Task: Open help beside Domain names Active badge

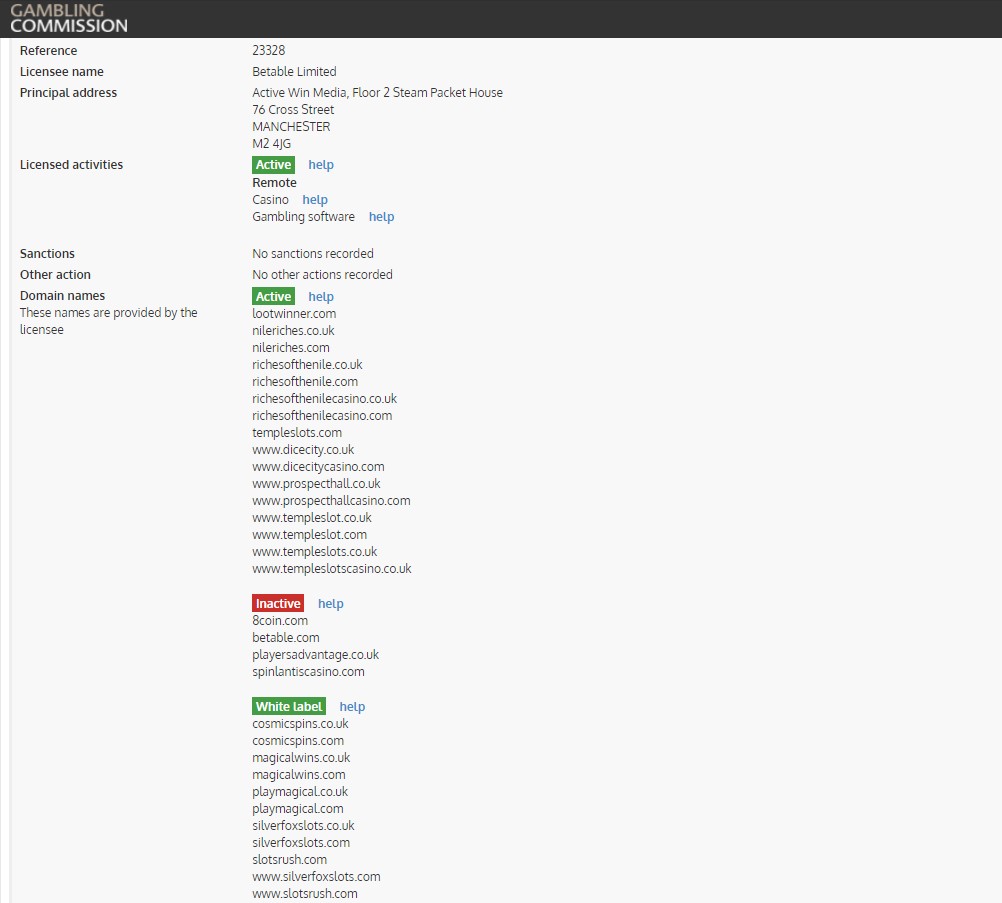Action: [321, 297]
